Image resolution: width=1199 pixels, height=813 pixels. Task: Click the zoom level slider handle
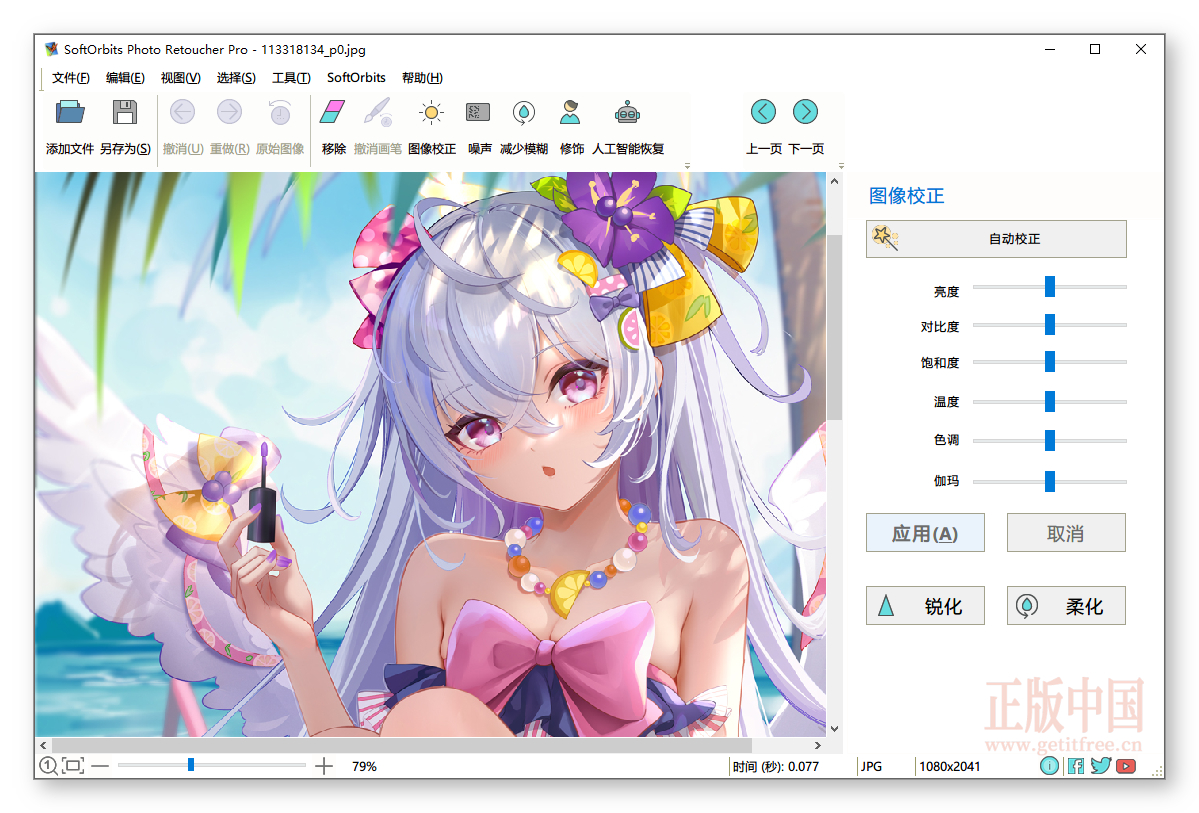point(191,765)
